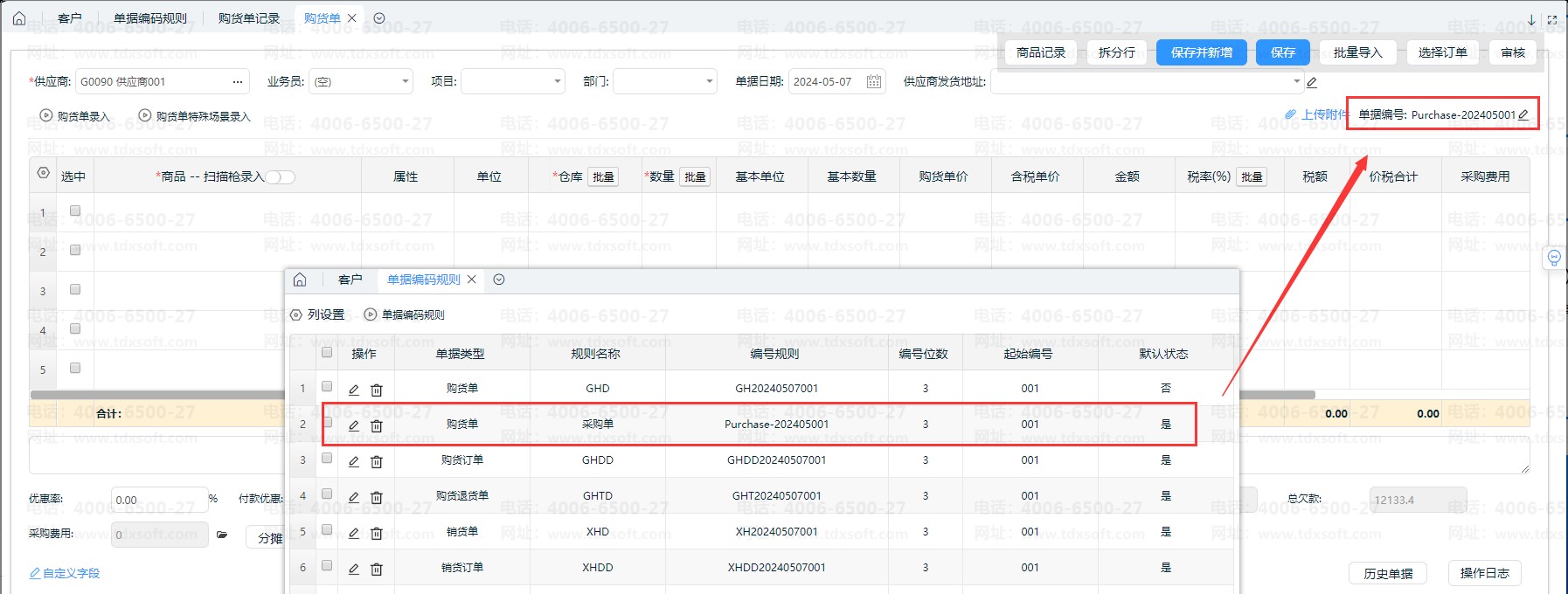Switch to the 客户 tab in main window
Image resolution: width=1568 pixels, height=594 pixels.
tap(70, 18)
